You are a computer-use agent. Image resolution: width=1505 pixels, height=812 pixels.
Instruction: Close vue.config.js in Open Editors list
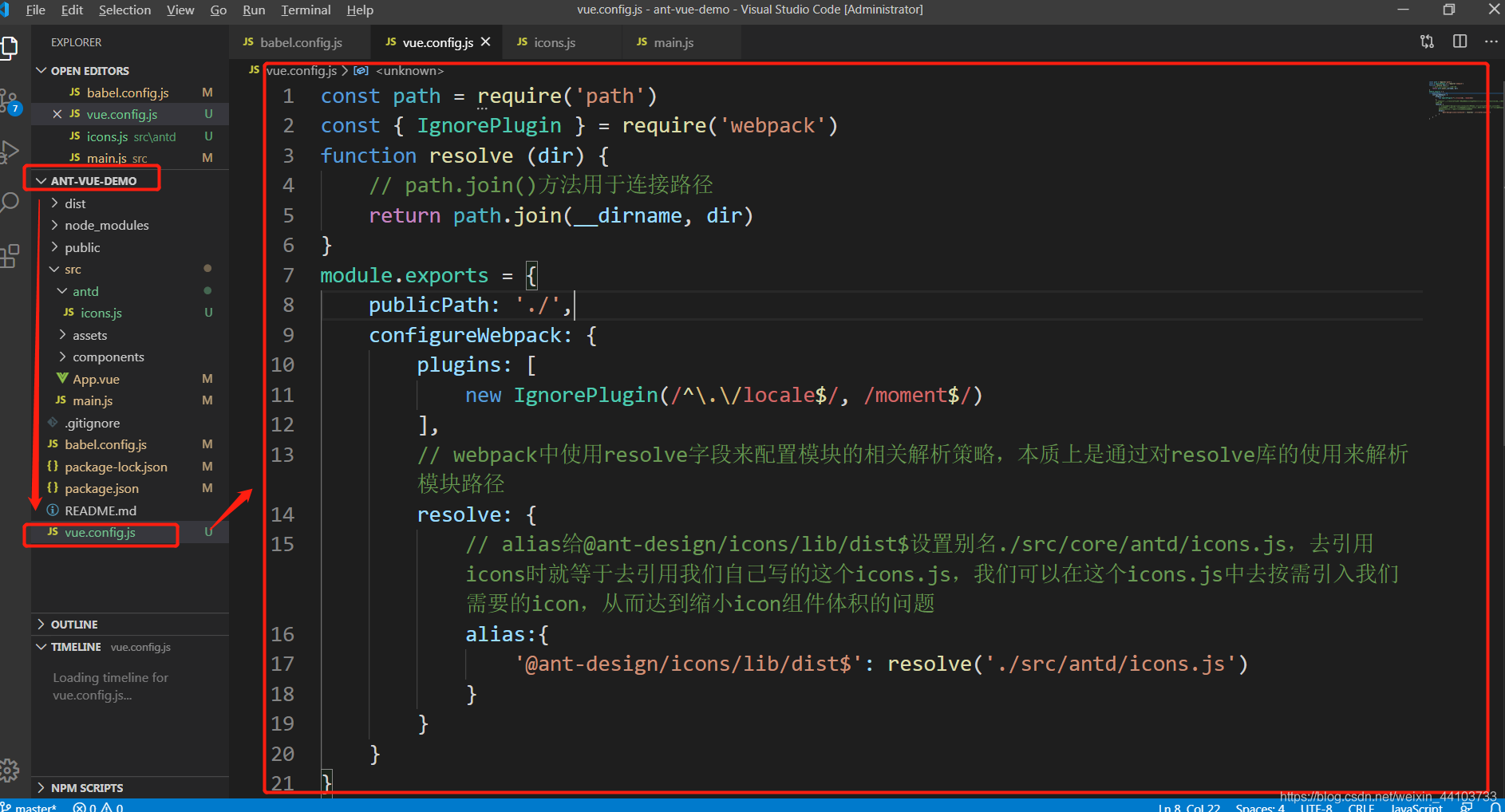pos(57,114)
